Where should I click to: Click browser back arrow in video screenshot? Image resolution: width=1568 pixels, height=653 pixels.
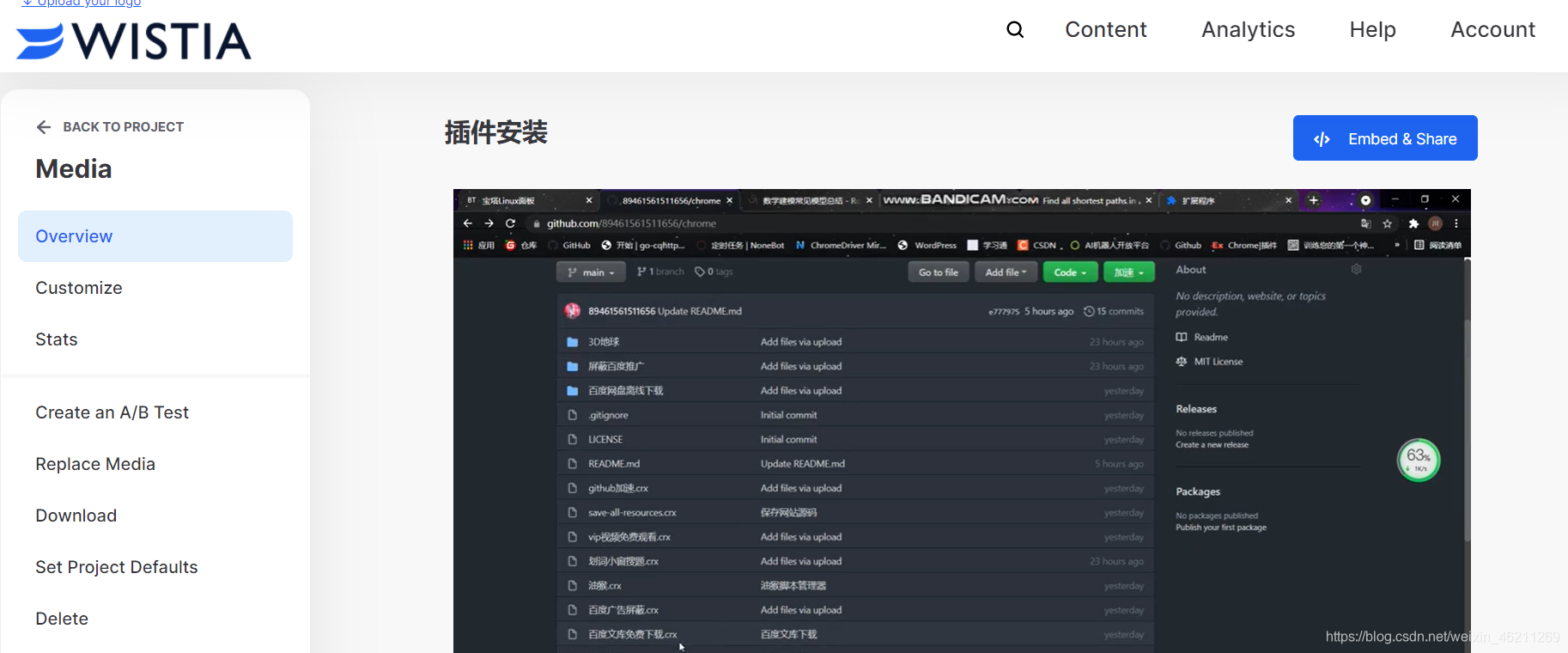(468, 223)
